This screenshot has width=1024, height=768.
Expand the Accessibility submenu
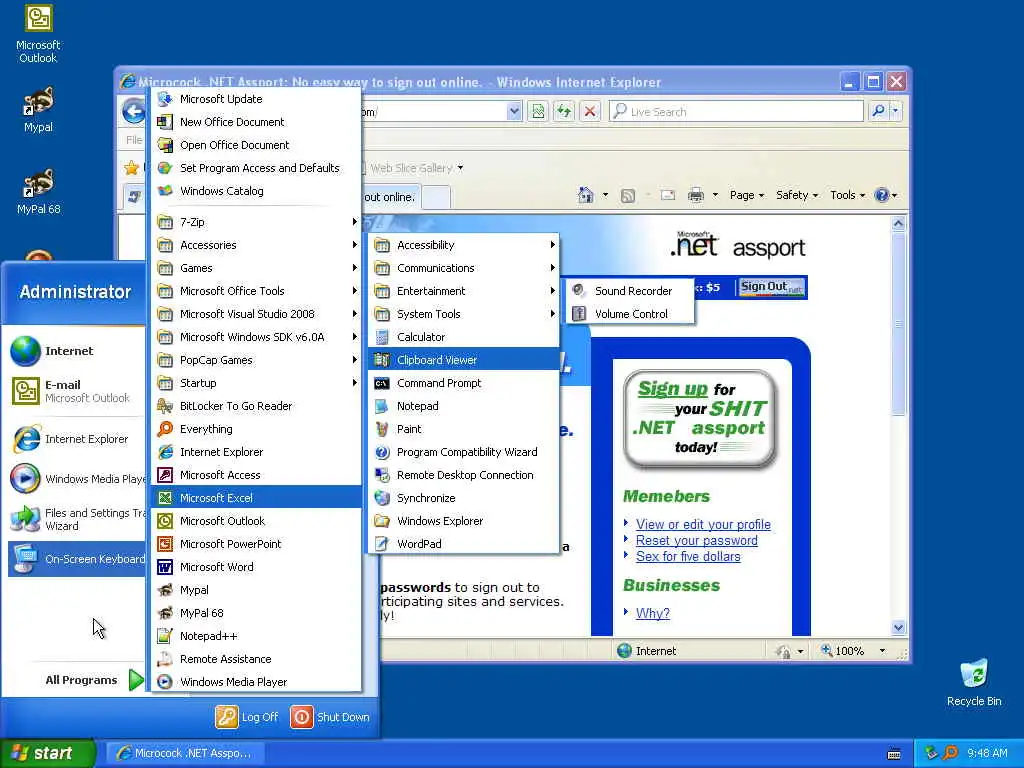(464, 245)
